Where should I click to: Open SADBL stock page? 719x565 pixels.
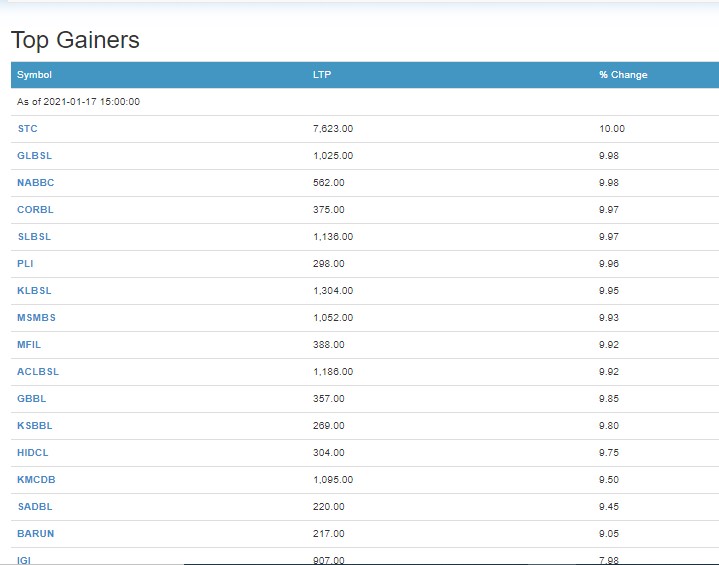click(x=34, y=507)
